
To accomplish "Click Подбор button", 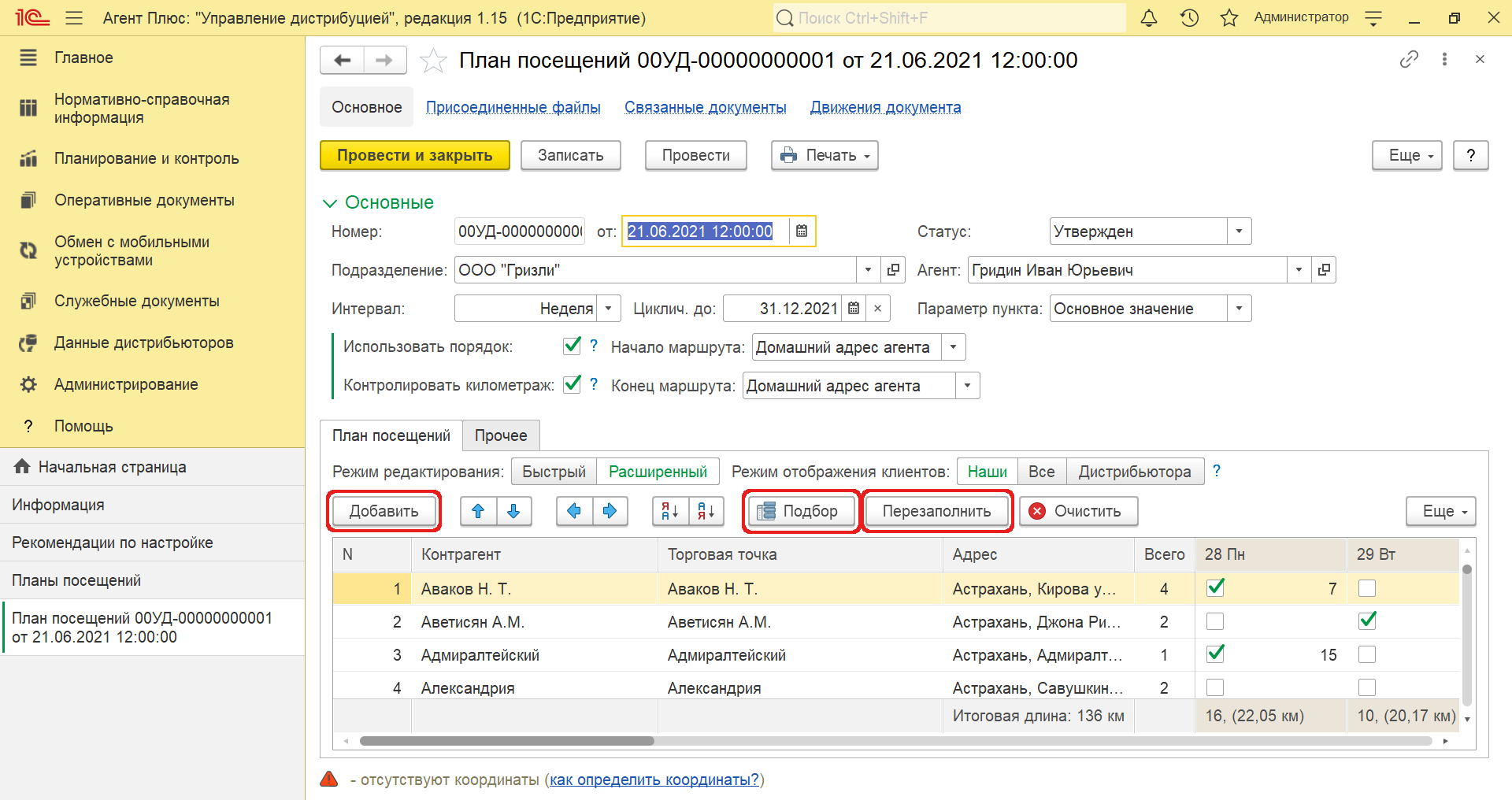I will 802,511.
